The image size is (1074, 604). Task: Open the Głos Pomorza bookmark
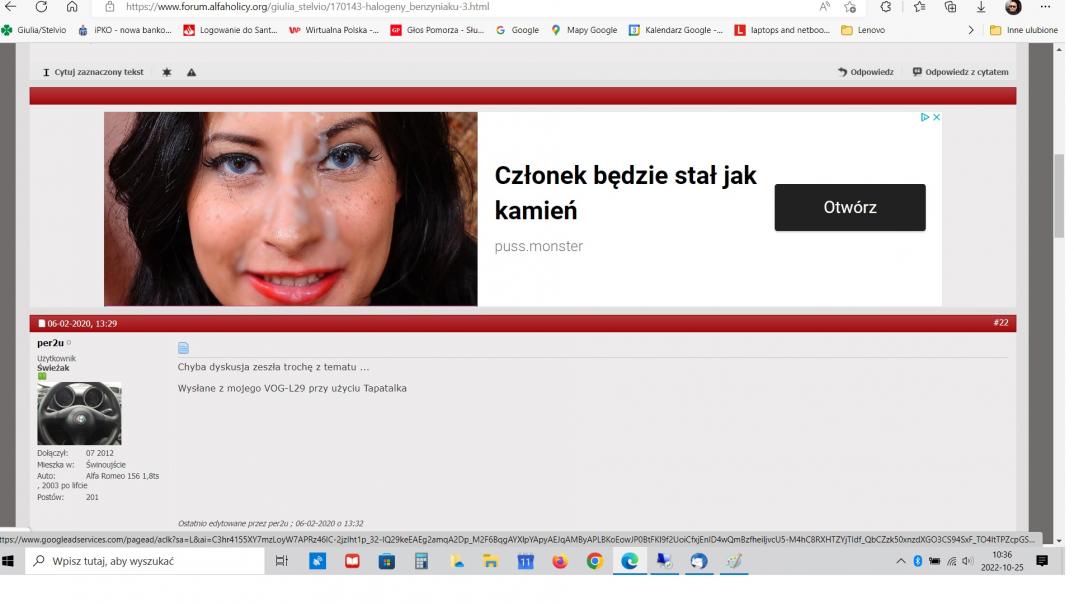[437, 30]
